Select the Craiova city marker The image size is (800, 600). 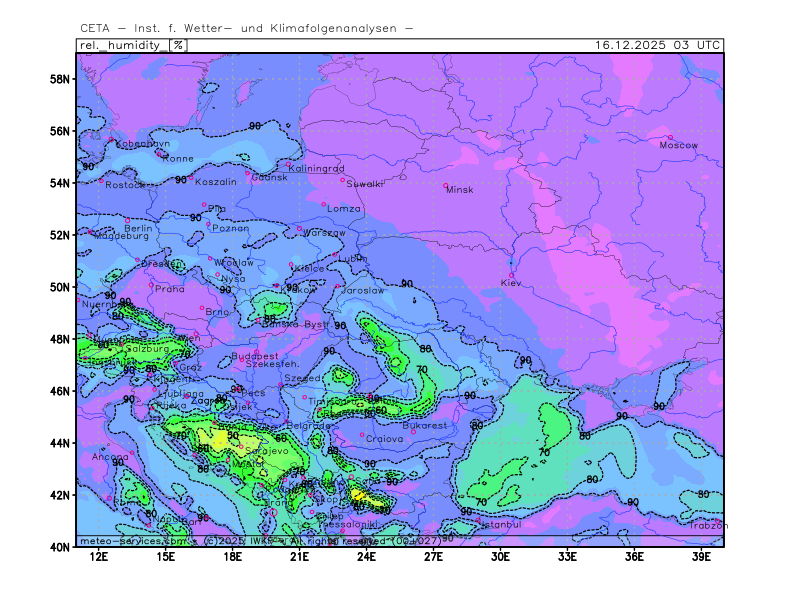click(362, 434)
